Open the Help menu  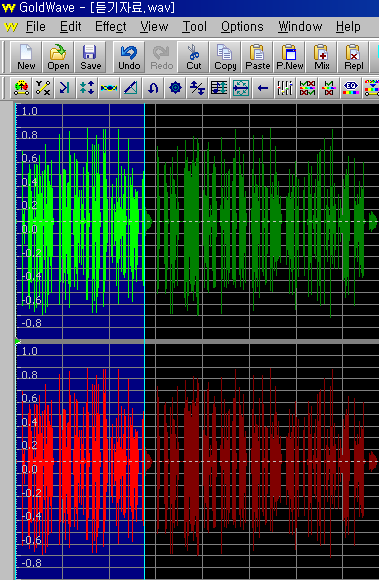[348, 27]
